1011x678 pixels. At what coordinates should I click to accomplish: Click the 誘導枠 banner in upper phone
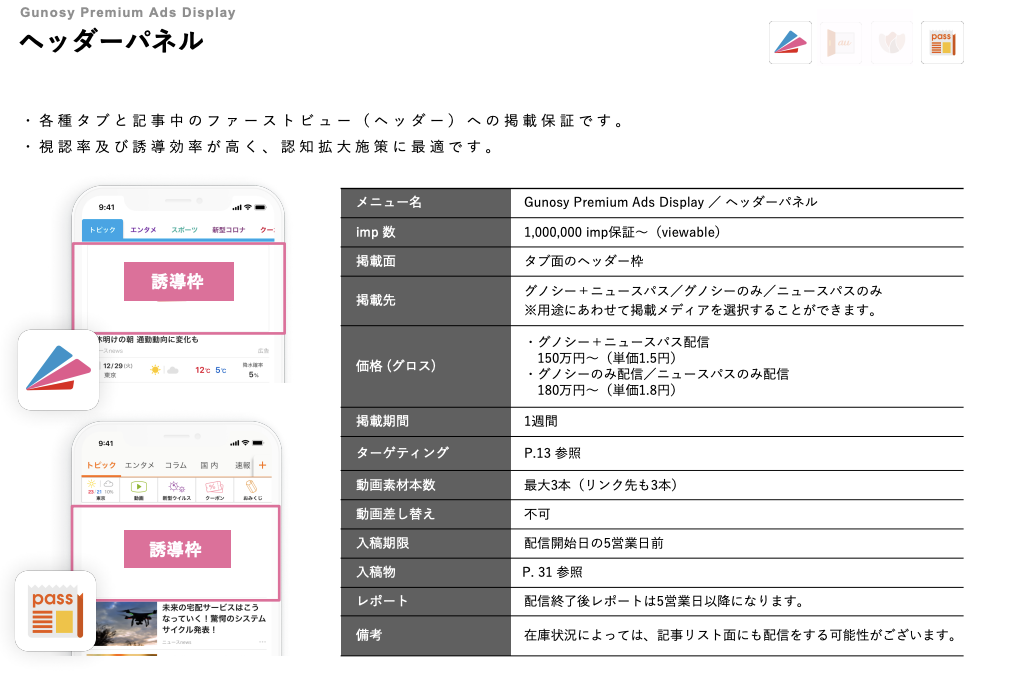point(178,282)
